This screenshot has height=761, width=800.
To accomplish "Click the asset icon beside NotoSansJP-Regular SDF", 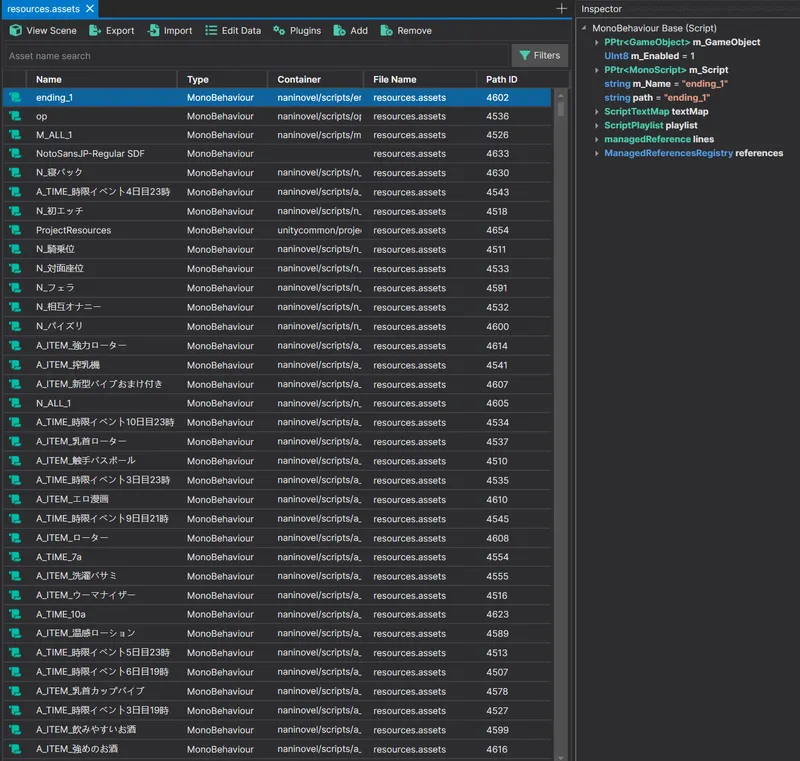I will [15, 154].
